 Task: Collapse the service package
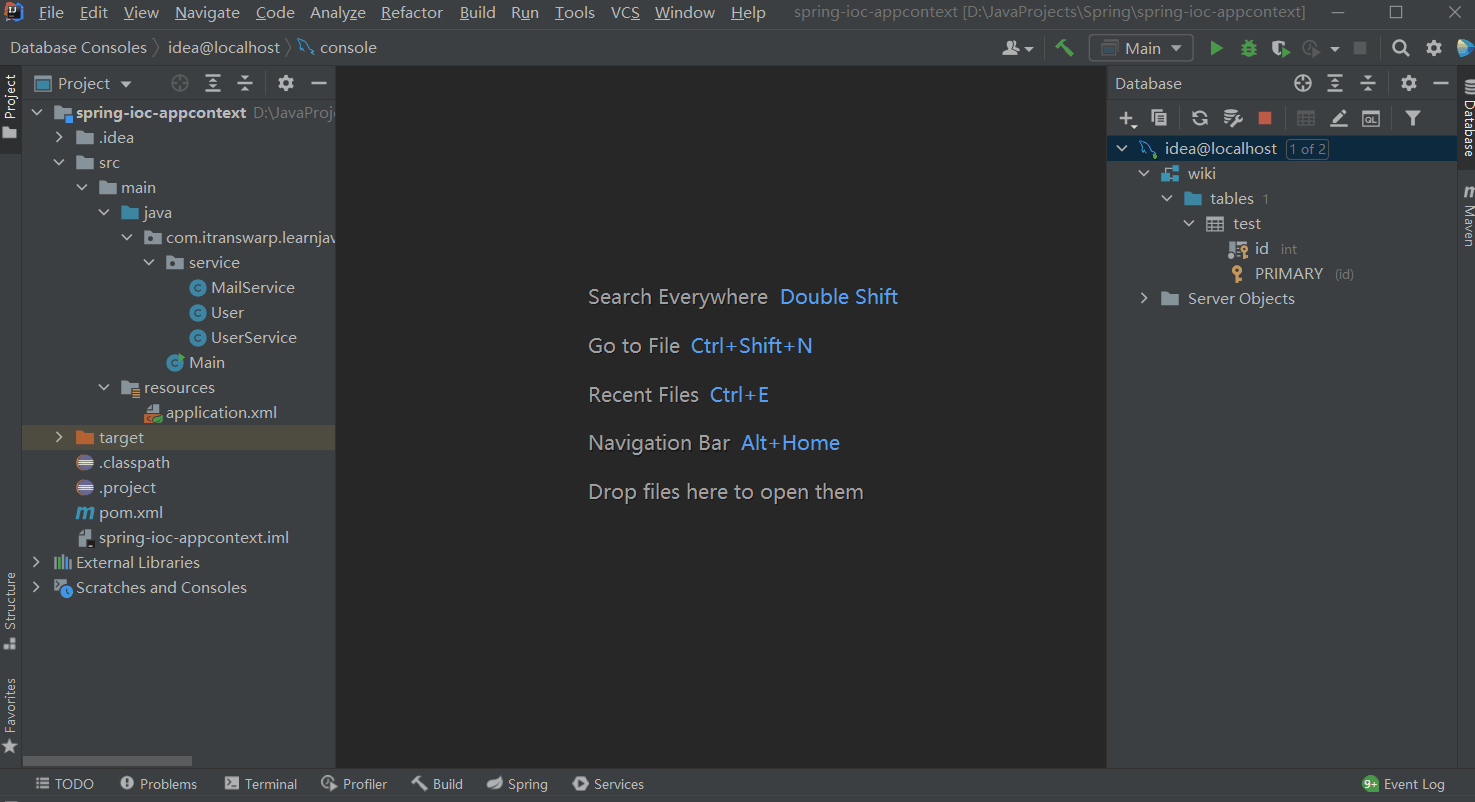click(149, 262)
